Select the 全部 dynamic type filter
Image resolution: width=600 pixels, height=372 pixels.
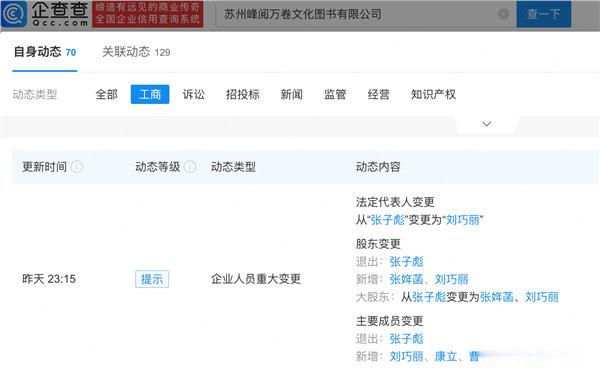(x=106, y=94)
